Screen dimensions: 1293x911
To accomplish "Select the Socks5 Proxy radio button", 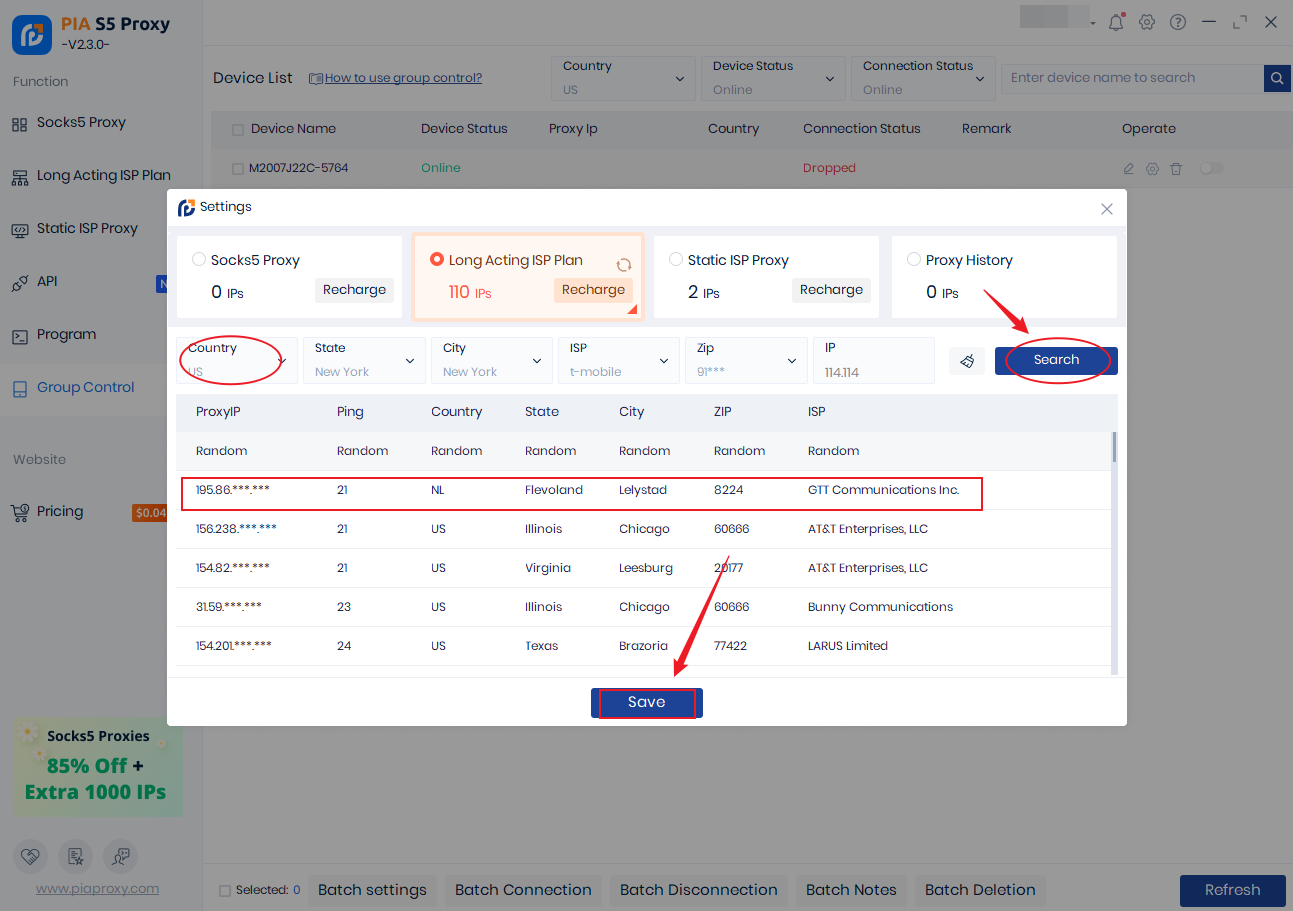I will click(x=199, y=260).
